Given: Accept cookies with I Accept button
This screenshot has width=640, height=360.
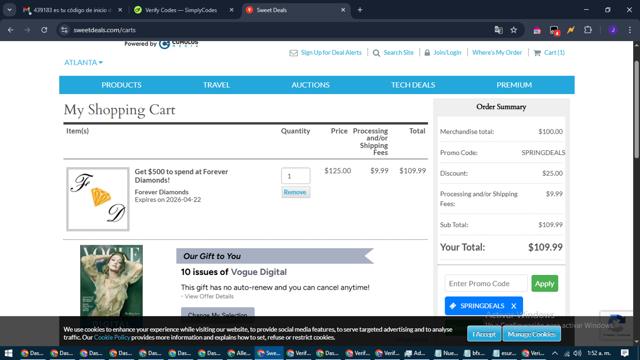Looking at the screenshot, I should 484,334.
